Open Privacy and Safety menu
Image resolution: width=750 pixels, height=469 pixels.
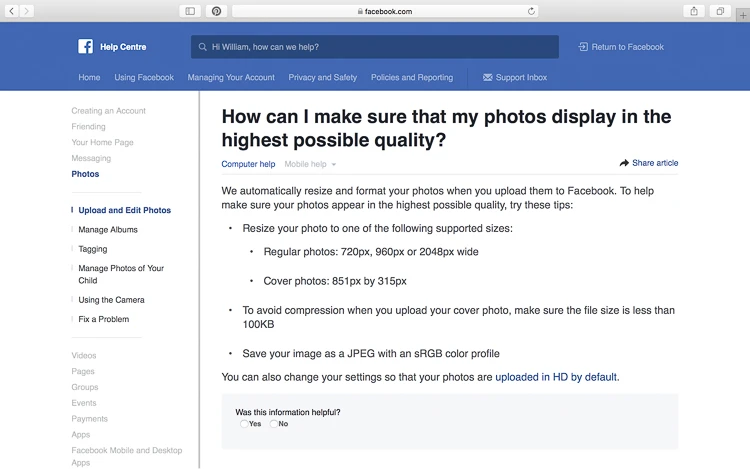point(323,77)
